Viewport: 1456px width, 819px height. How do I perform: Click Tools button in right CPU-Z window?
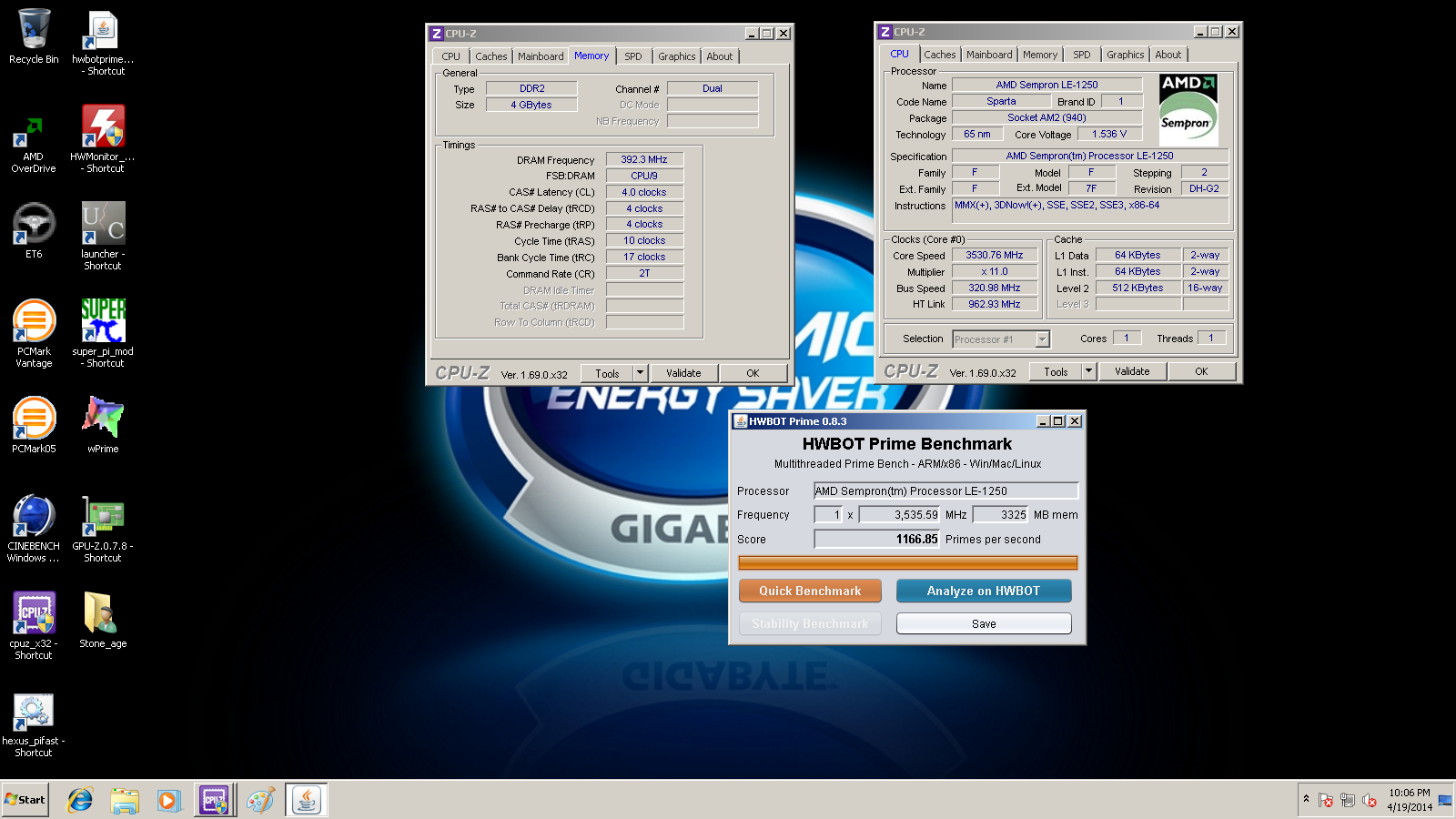tap(1056, 371)
